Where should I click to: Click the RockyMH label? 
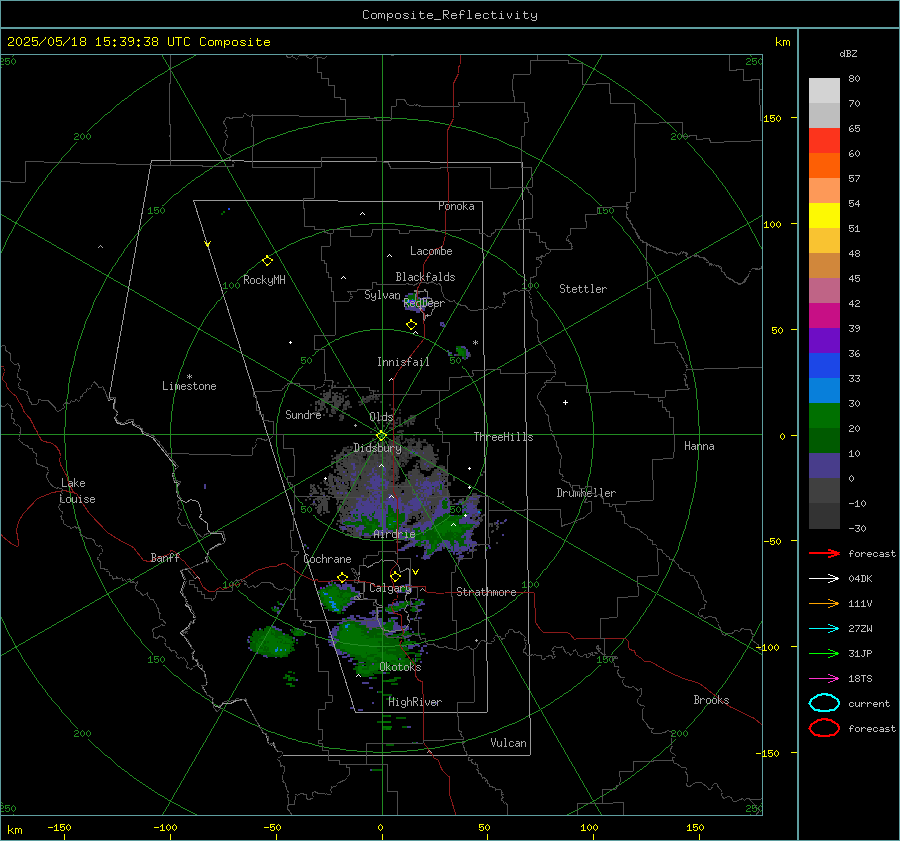264,280
